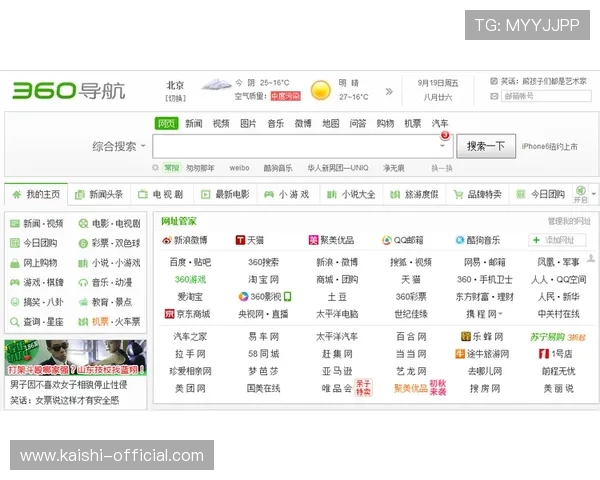Click the 邮箱帐号 input field
Screen dimensions: 600x480
[x=546, y=96]
